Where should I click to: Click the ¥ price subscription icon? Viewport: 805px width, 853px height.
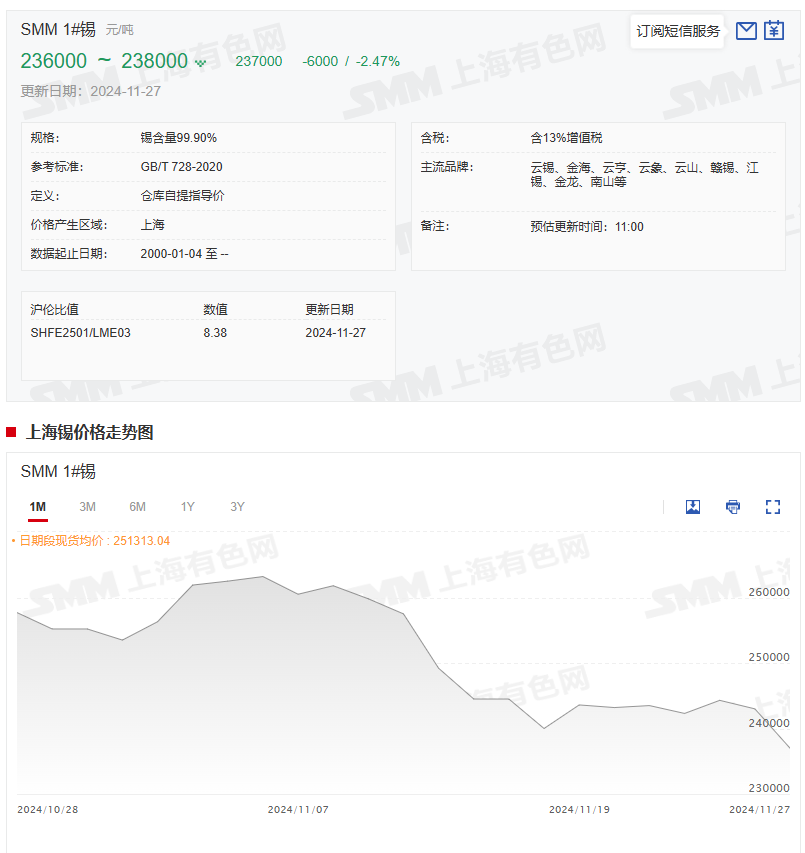pyautogui.click(x=774, y=31)
